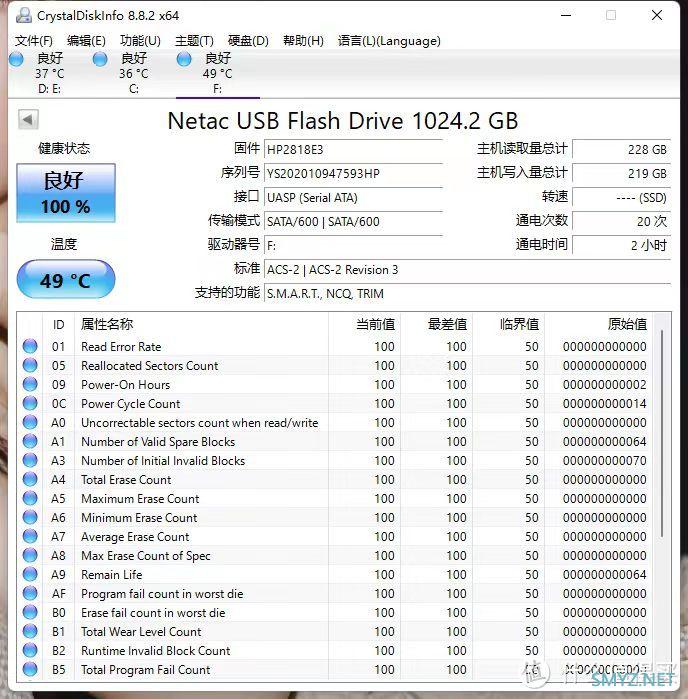The image size is (688, 699).
Task: Click the power on hours value 2 小时
Action: click(x=621, y=246)
